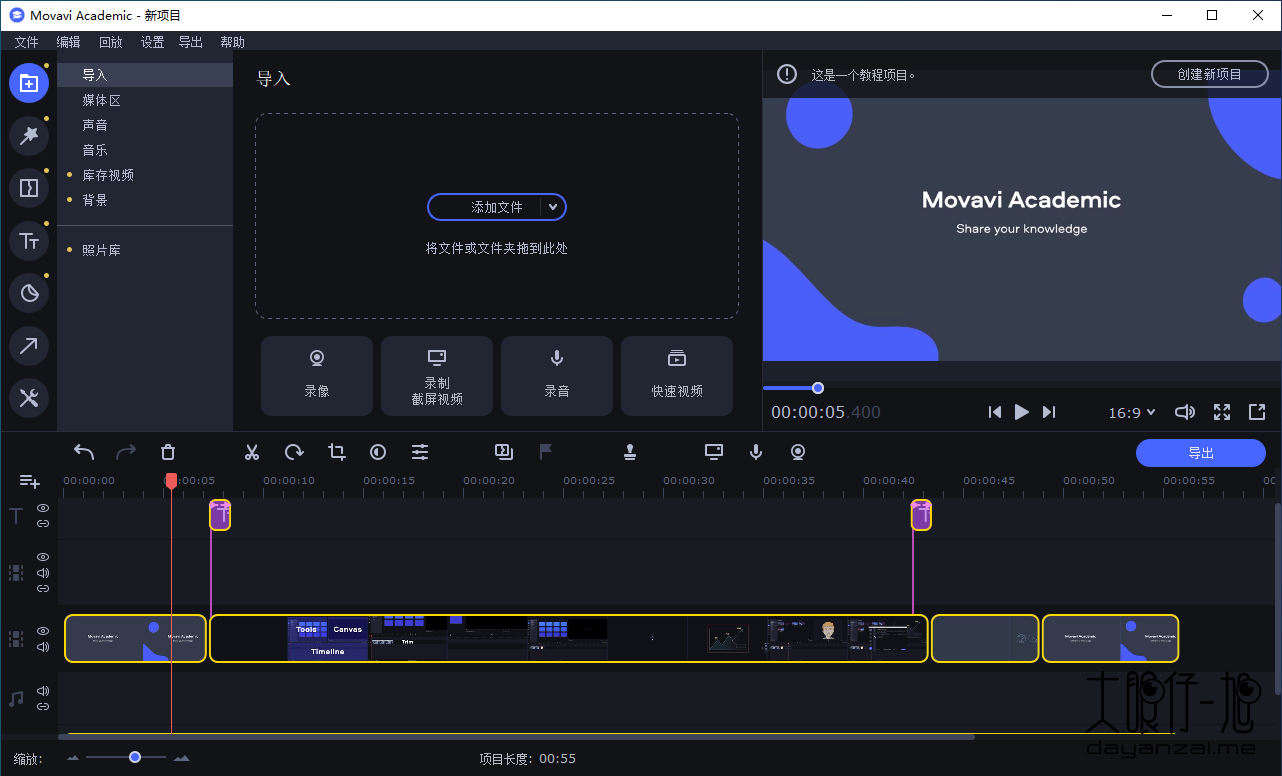
Task: Open the More tools wrench icon
Action: pos(29,398)
